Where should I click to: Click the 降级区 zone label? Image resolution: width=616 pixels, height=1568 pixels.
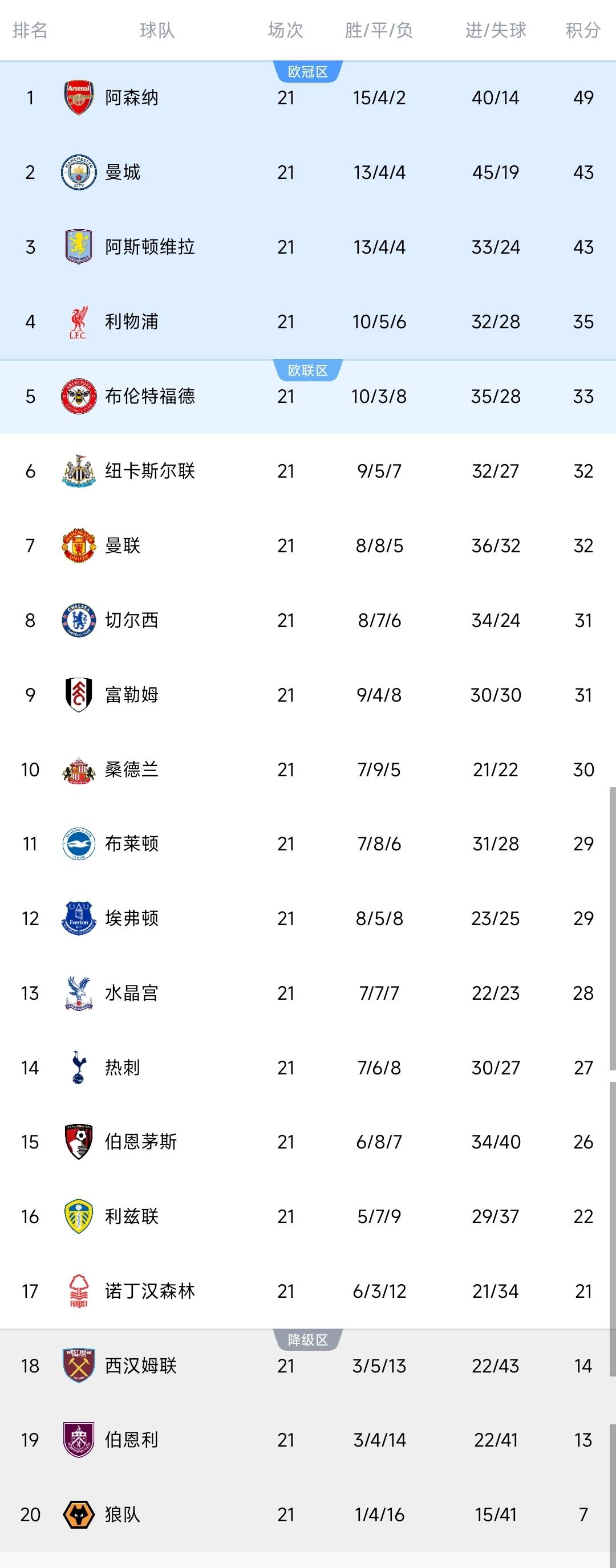(307, 1340)
